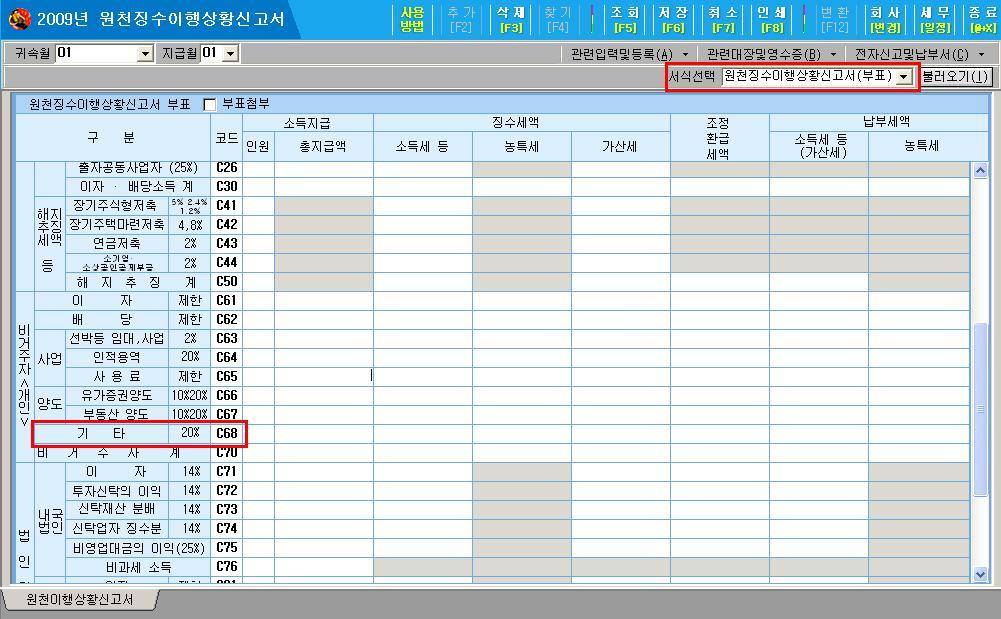The width and height of the screenshot is (1001, 619).
Task: Click the 납부세액 header group
Action: point(878,123)
